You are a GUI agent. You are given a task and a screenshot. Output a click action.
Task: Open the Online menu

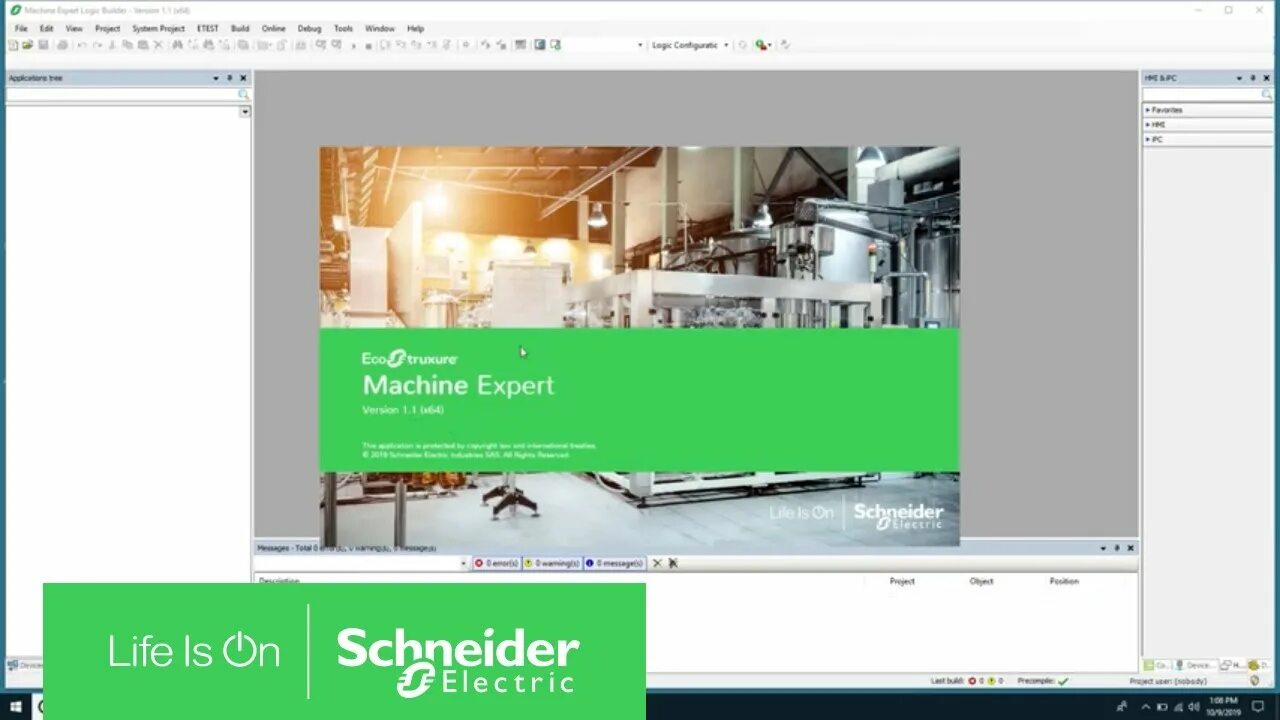click(x=274, y=28)
